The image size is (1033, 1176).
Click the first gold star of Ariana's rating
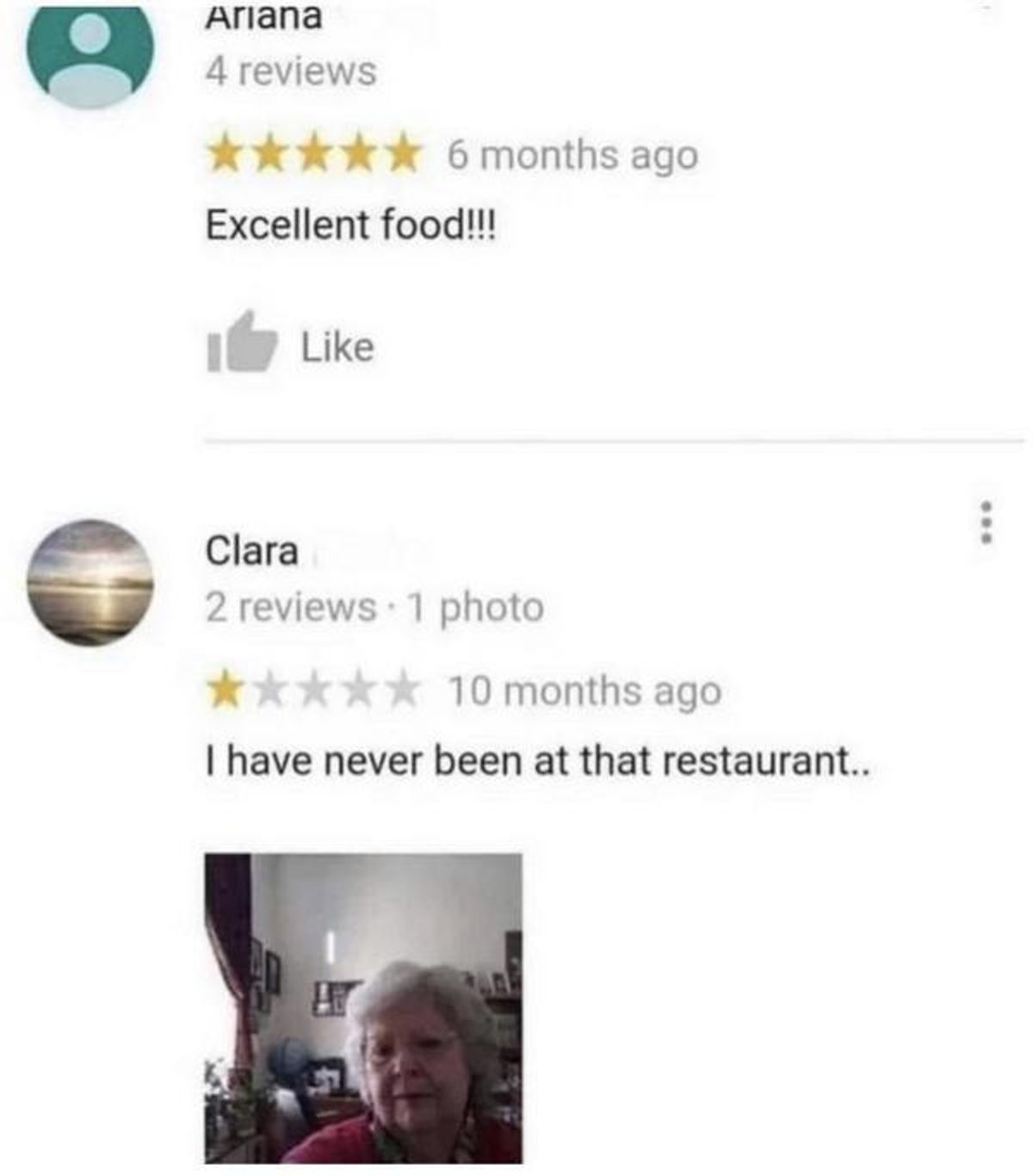tap(226, 156)
